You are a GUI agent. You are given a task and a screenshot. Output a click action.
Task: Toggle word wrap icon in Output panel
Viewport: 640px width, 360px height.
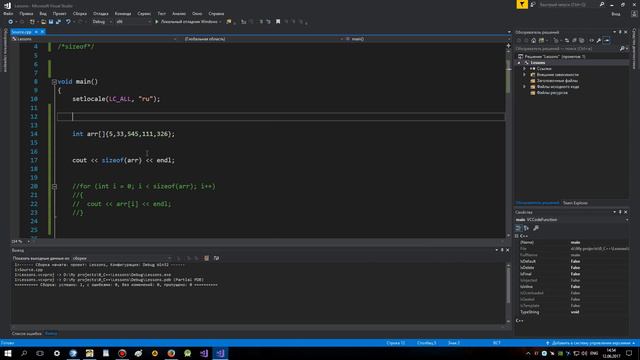pyautogui.click(x=216, y=258)
